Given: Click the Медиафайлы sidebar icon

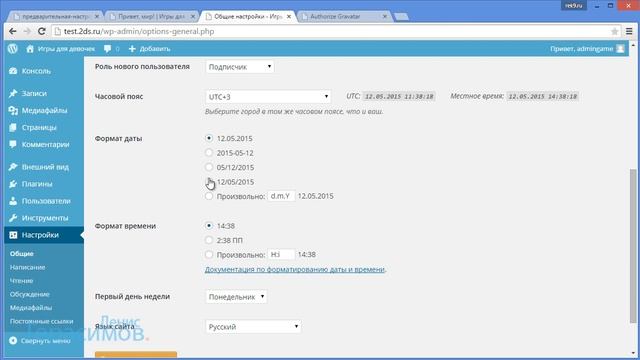Looking at the screenshot, I should point(13,111).
